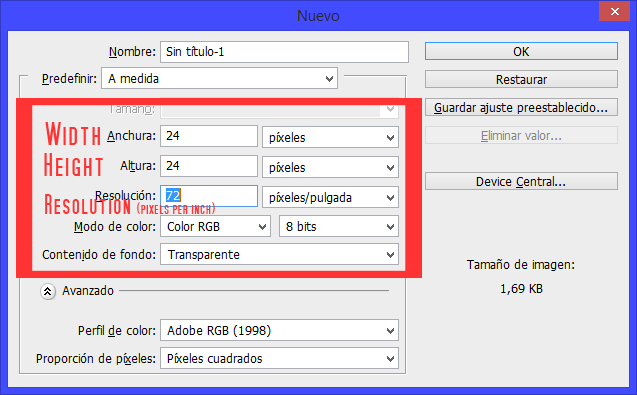Click the Nombre text field

tap(284, 52)
